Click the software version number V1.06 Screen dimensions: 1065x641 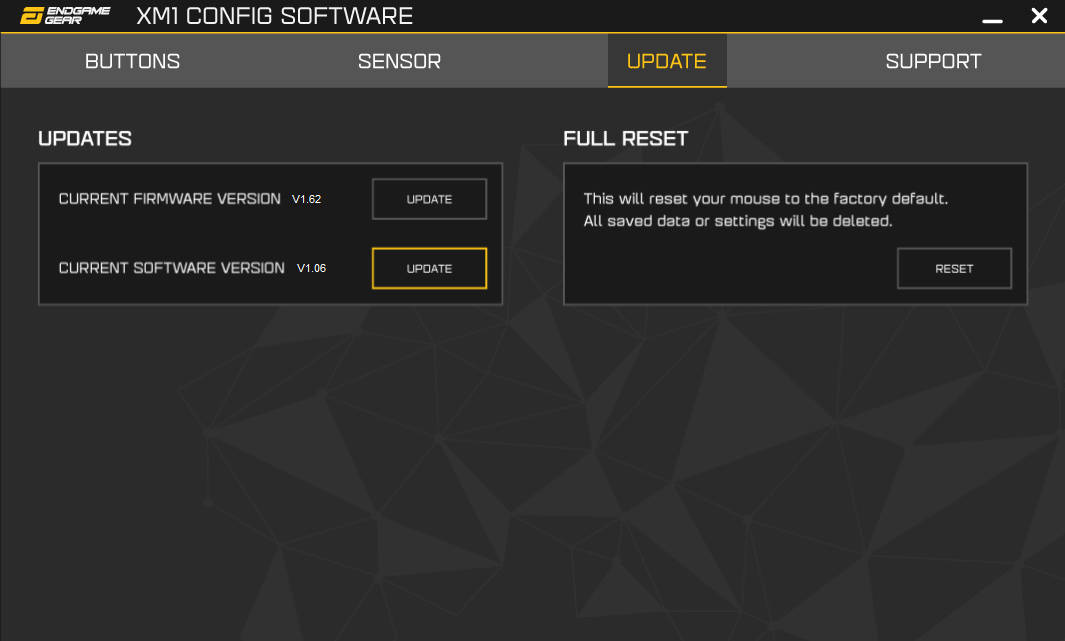(x=311, y=268)
